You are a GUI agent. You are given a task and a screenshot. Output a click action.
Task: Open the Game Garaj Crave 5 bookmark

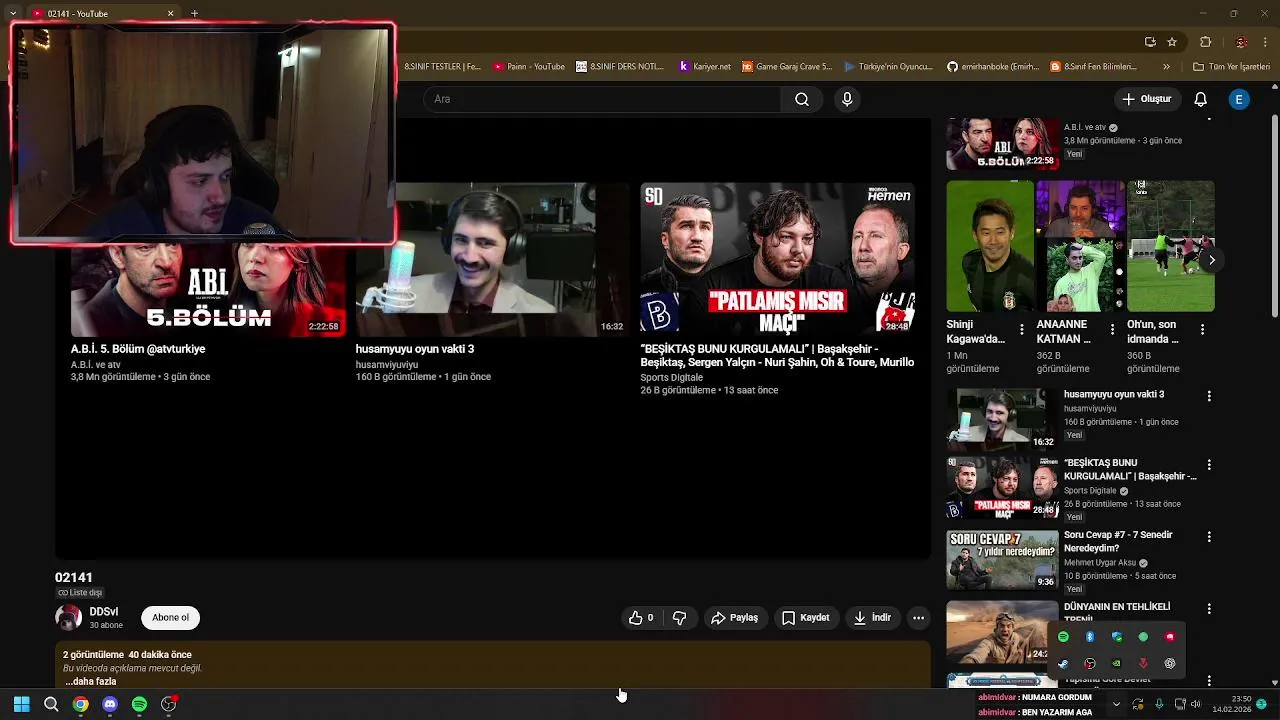[x=787, y=67]
